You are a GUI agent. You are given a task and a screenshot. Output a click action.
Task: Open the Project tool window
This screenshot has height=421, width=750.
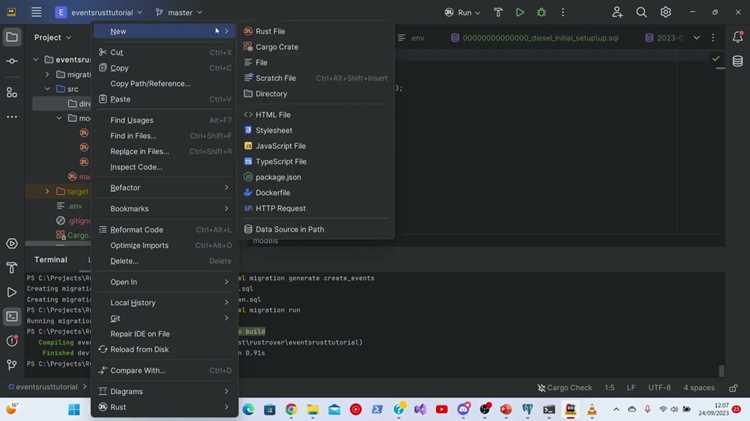tap(12, 37)
